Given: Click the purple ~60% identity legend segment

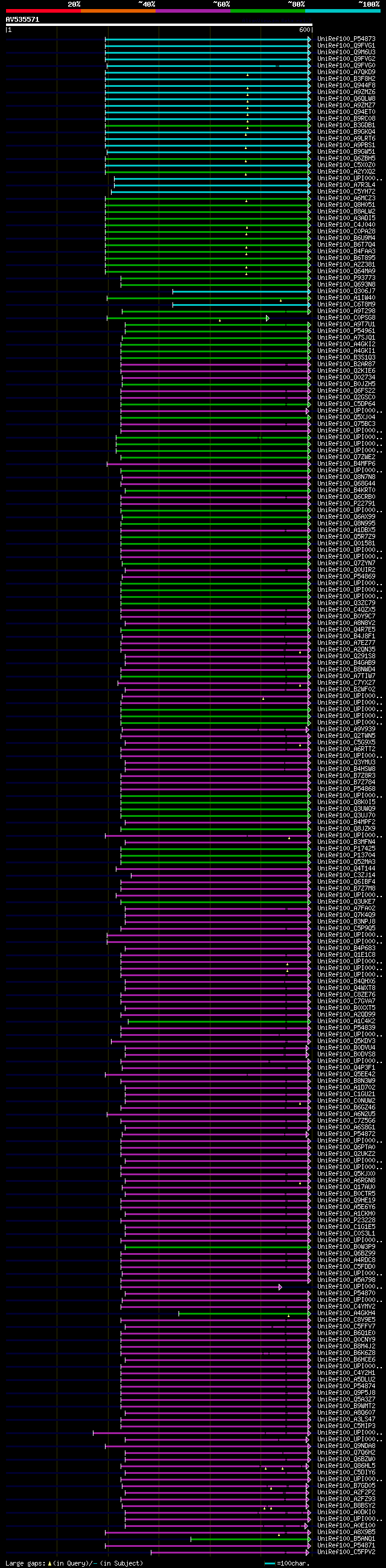Looking at the screenshot, I should pos(193,11).
